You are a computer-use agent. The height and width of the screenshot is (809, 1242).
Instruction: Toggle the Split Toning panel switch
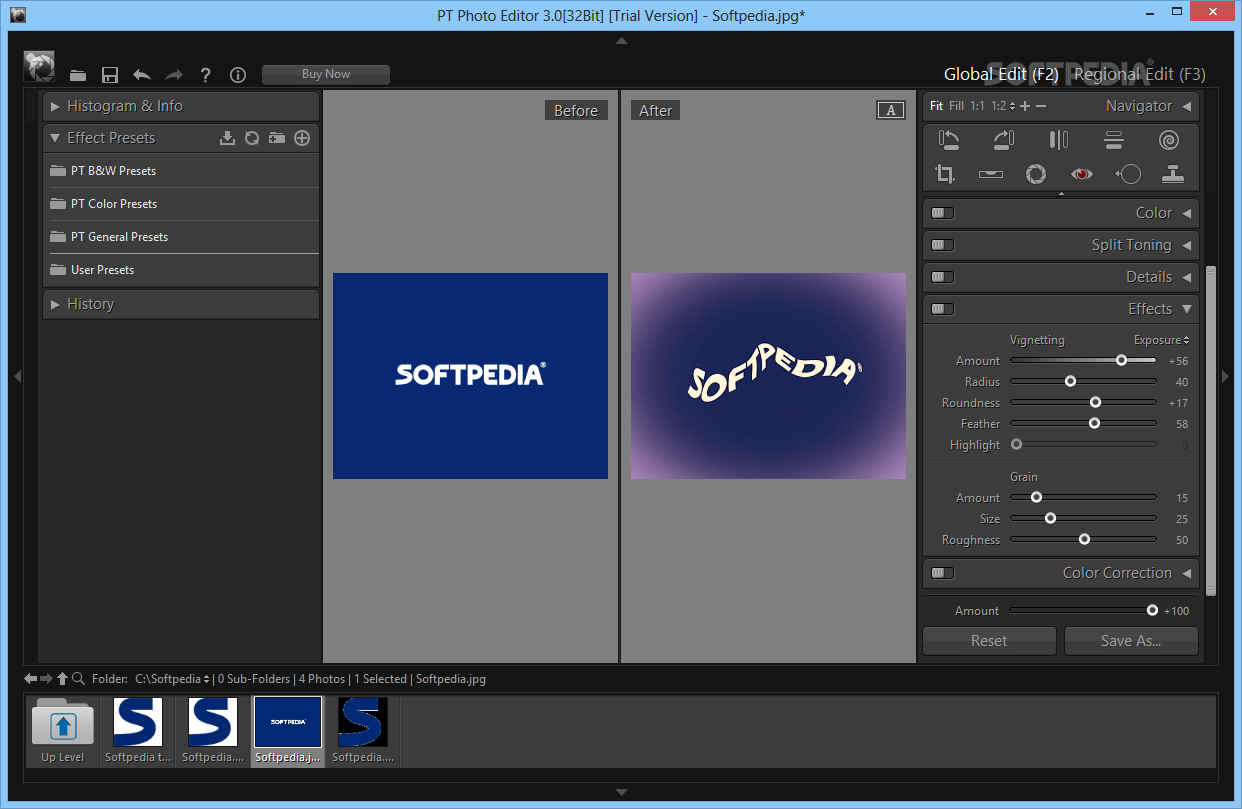pos(943,245)
